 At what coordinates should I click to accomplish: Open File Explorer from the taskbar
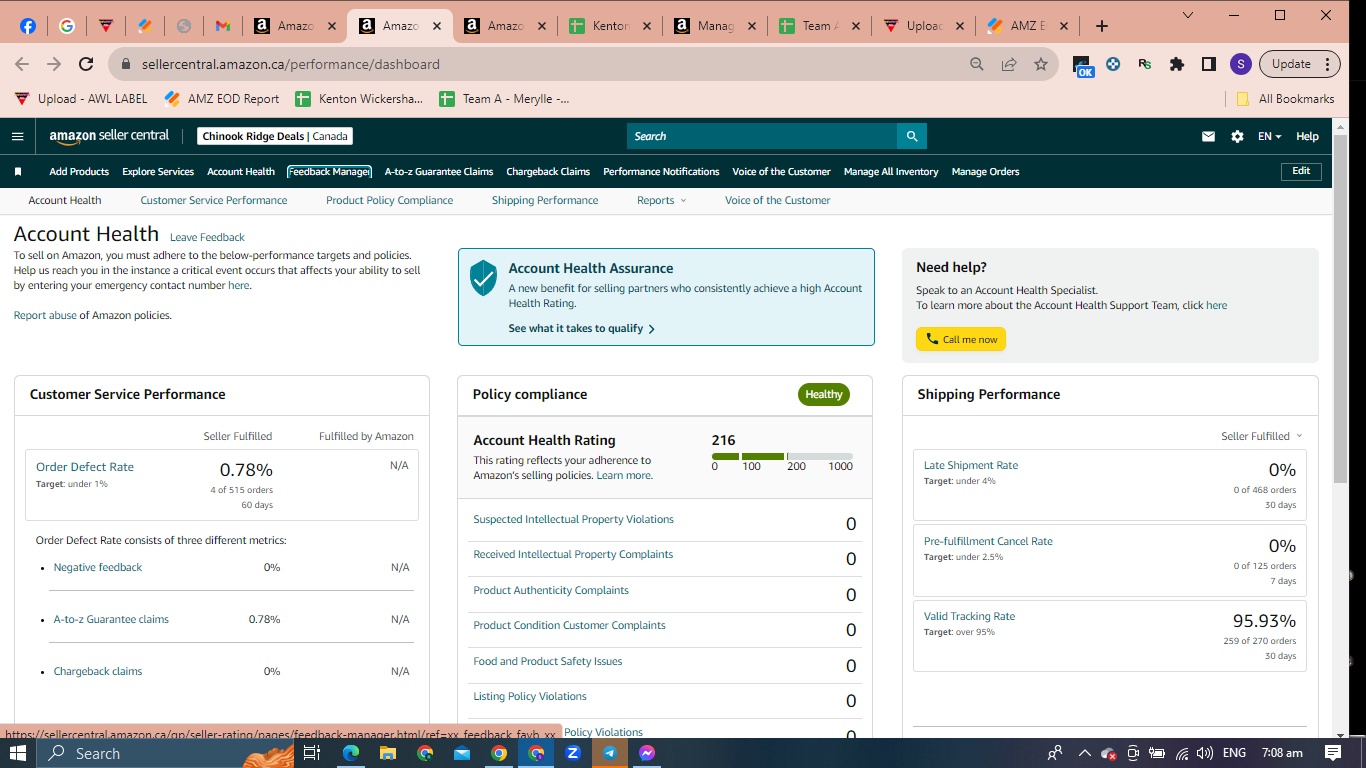click(388, 753)
